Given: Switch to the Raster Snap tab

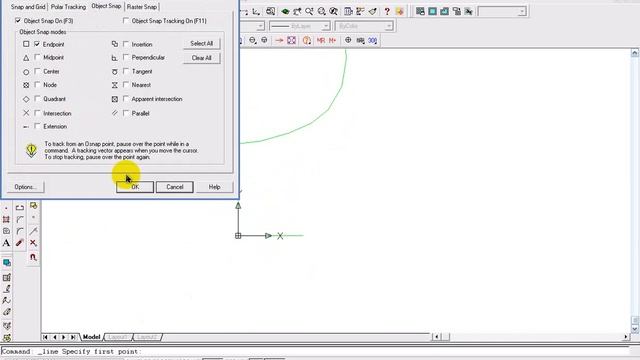Looking at the screenshot, I should pos(142,7).
